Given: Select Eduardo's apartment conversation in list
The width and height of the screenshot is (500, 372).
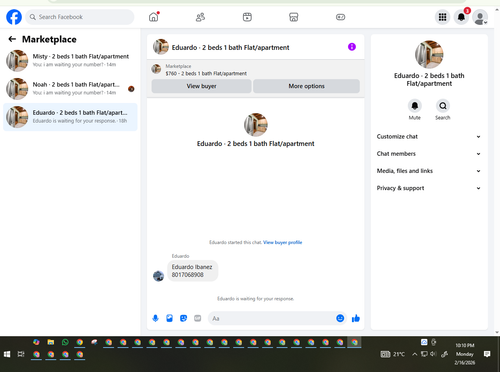Looking at the screenshot, I should [x=70, y=117].
